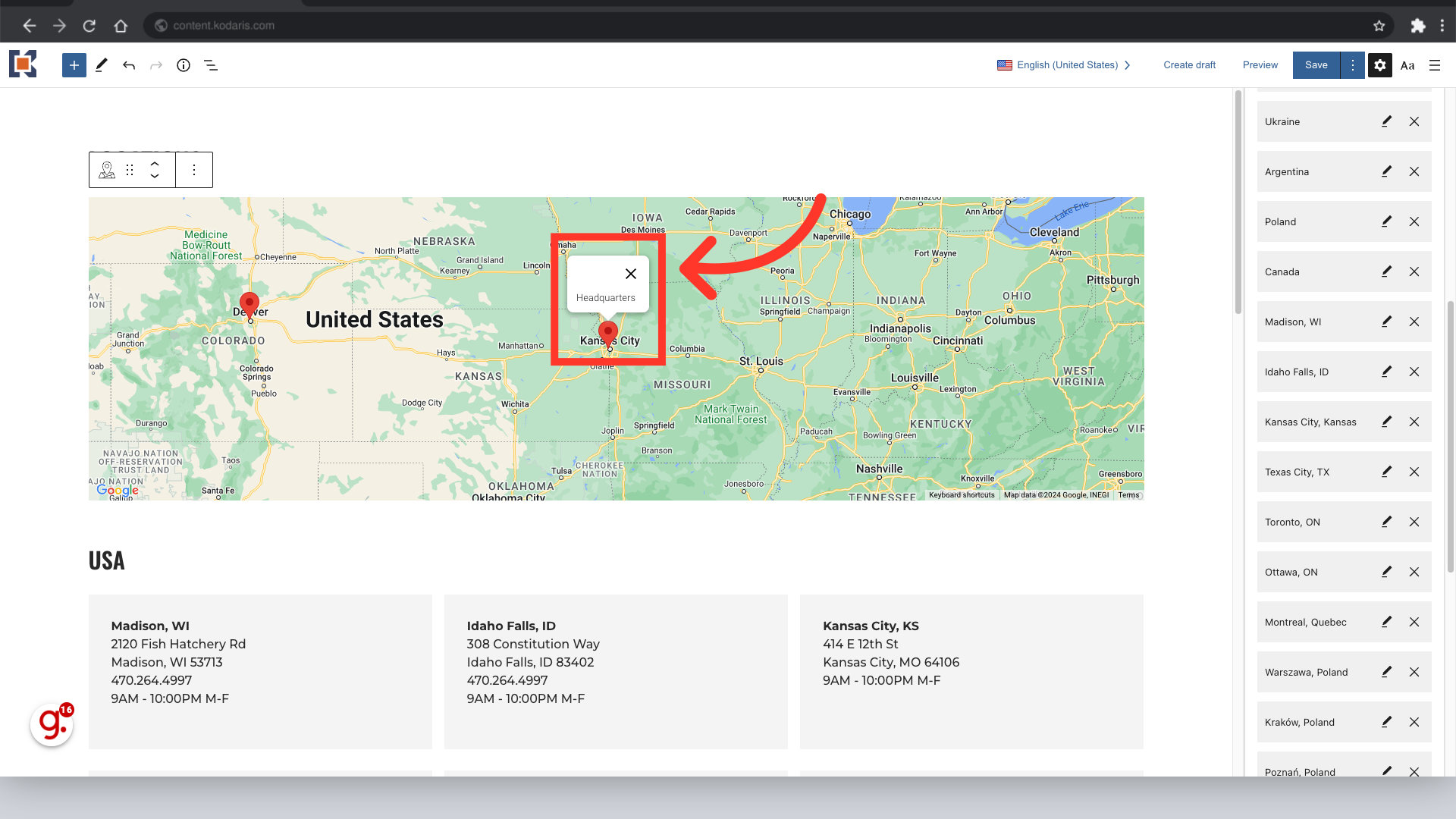Click the Preview link
Image resolution: width=1456 pixels, height=819 pixels.
point(1260,65)
